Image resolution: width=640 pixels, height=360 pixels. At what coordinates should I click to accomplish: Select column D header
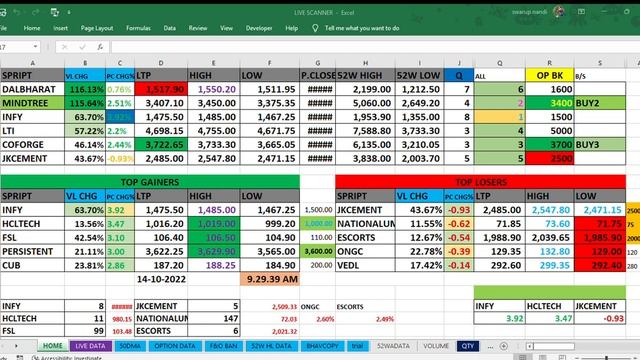pyautogui.click(x=161, y=63)
